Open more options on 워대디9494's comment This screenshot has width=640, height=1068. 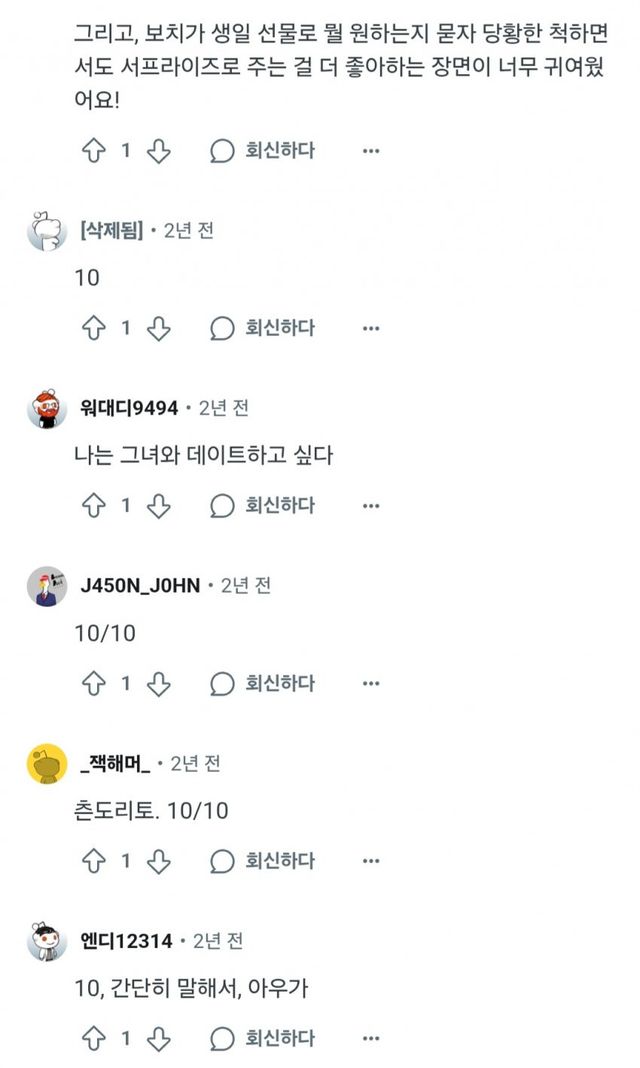pos(371,506)
